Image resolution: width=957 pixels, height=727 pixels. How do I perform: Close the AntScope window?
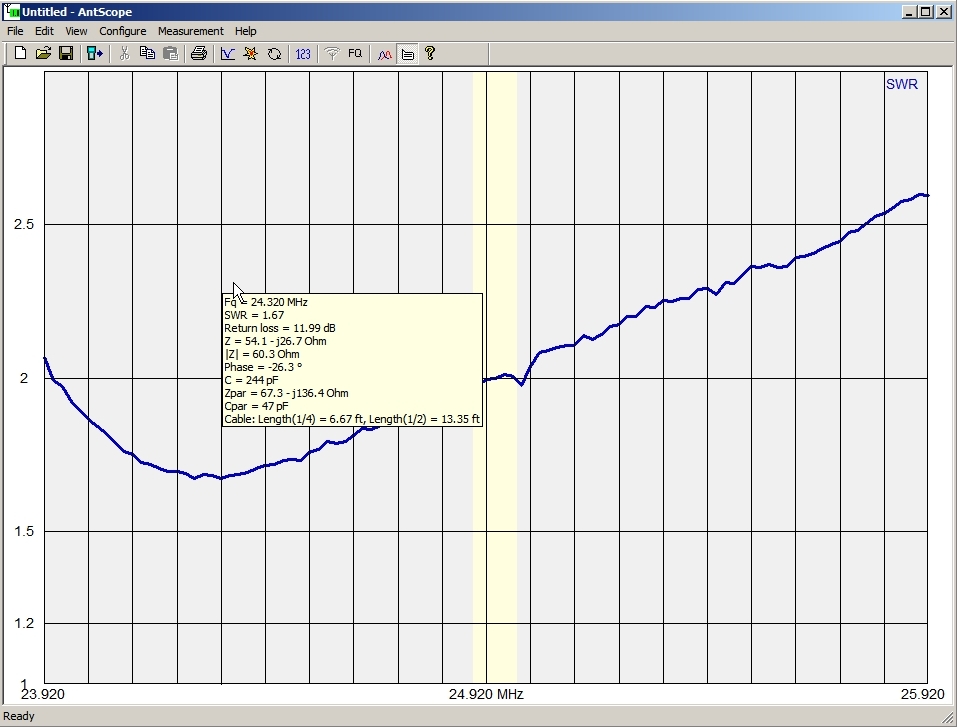coord(944,12)
